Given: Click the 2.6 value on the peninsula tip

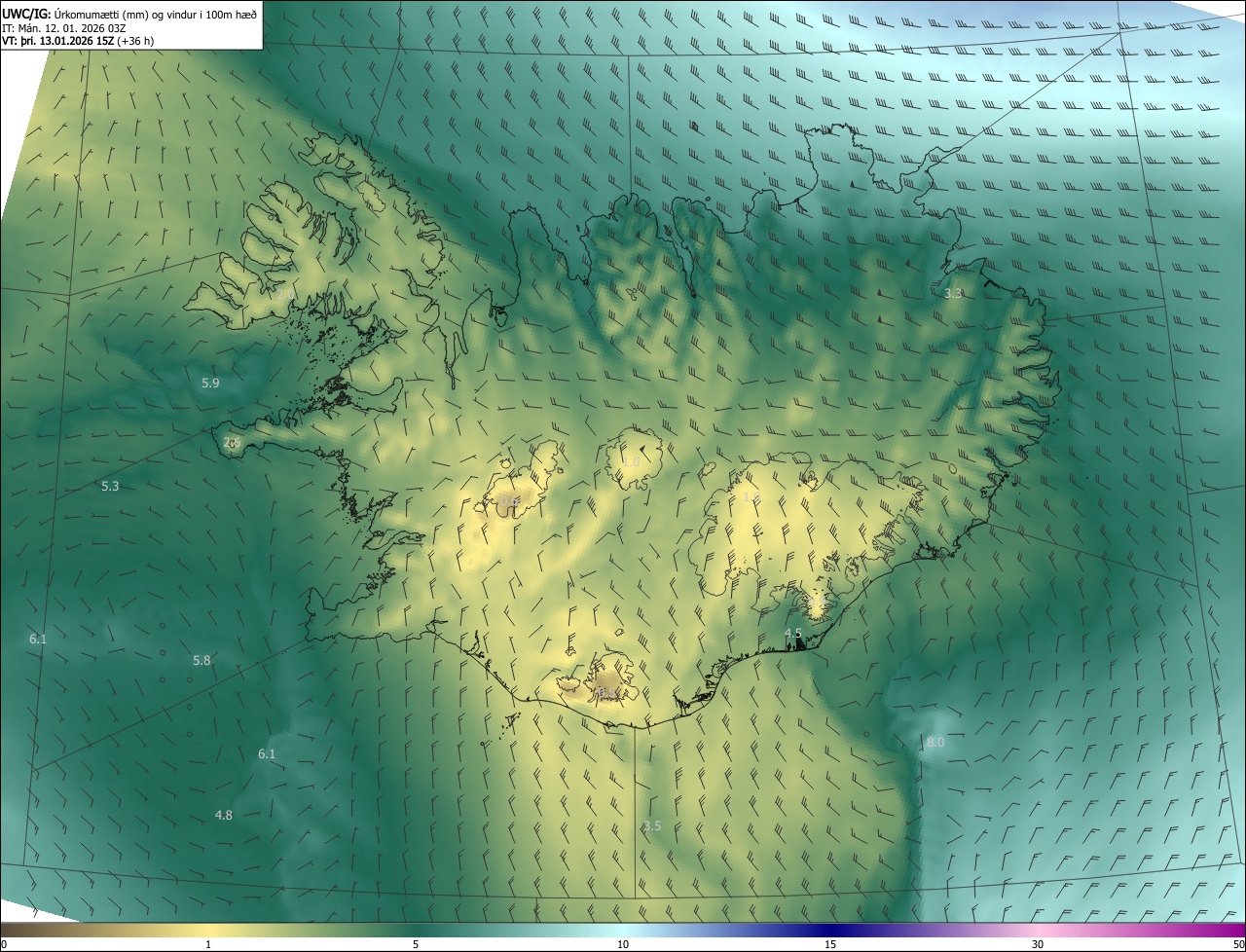Looking at the screenshot, I should pos(232,443).
